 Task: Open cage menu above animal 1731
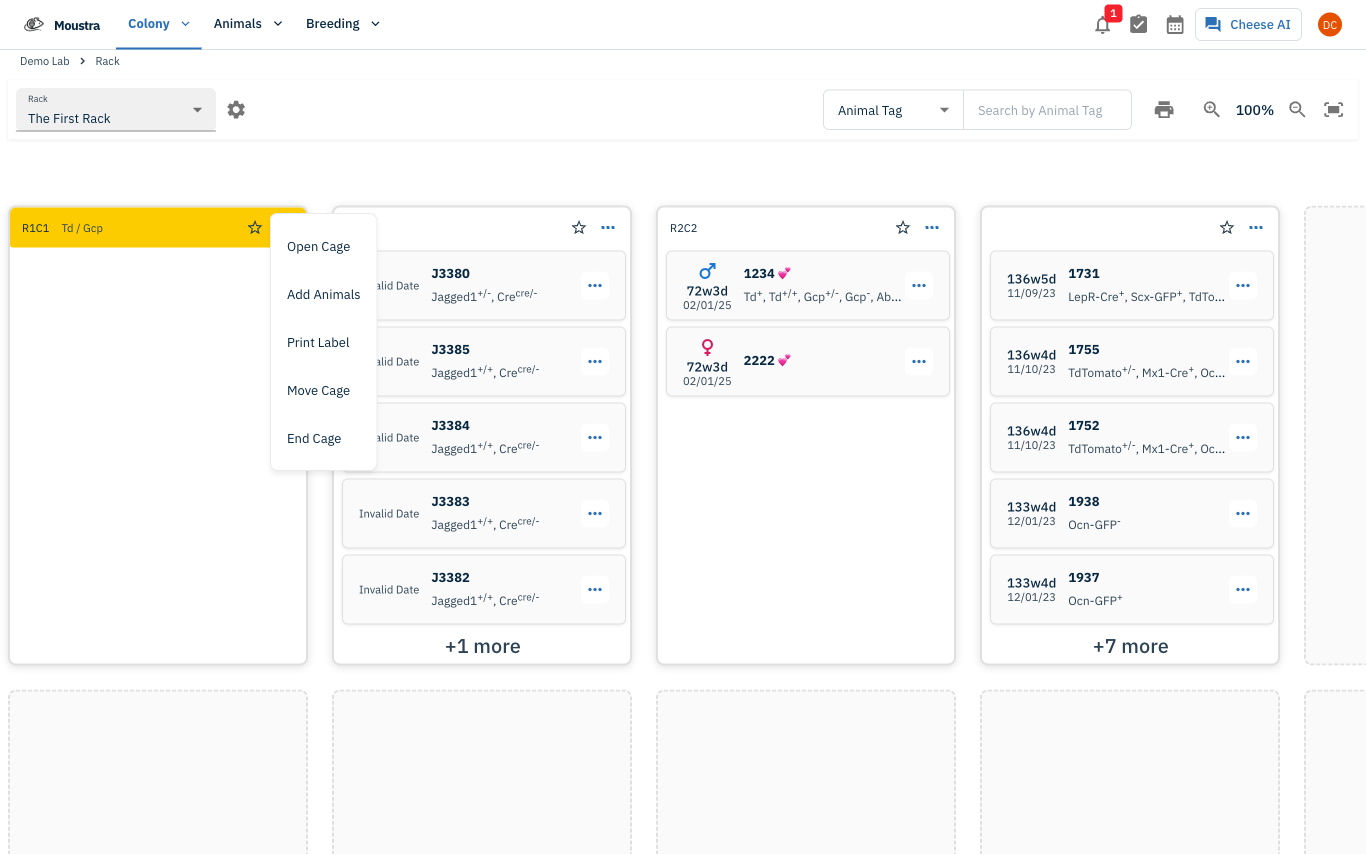coord(1256,228)
